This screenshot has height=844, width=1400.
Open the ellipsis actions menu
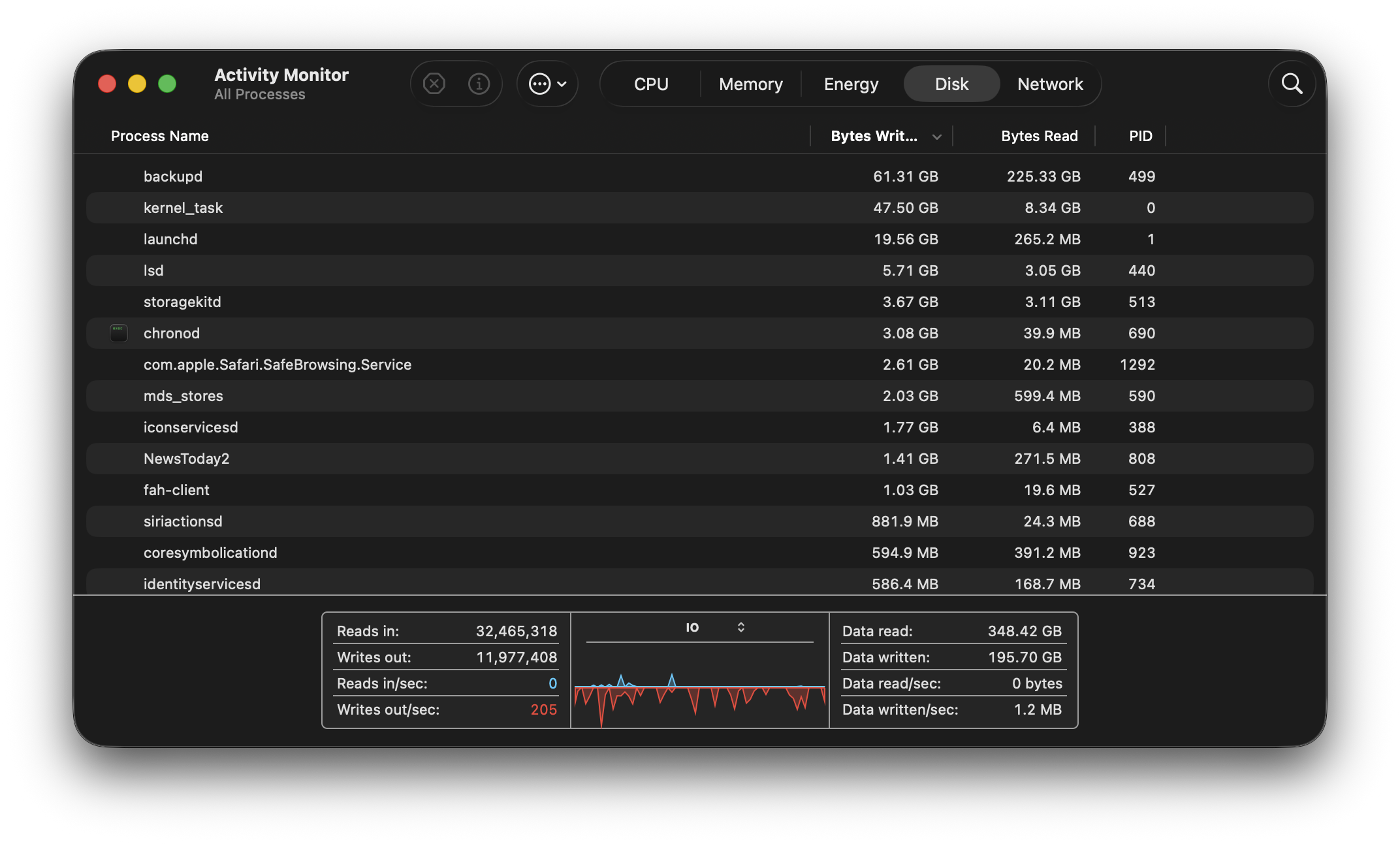[x=547, y=84]
